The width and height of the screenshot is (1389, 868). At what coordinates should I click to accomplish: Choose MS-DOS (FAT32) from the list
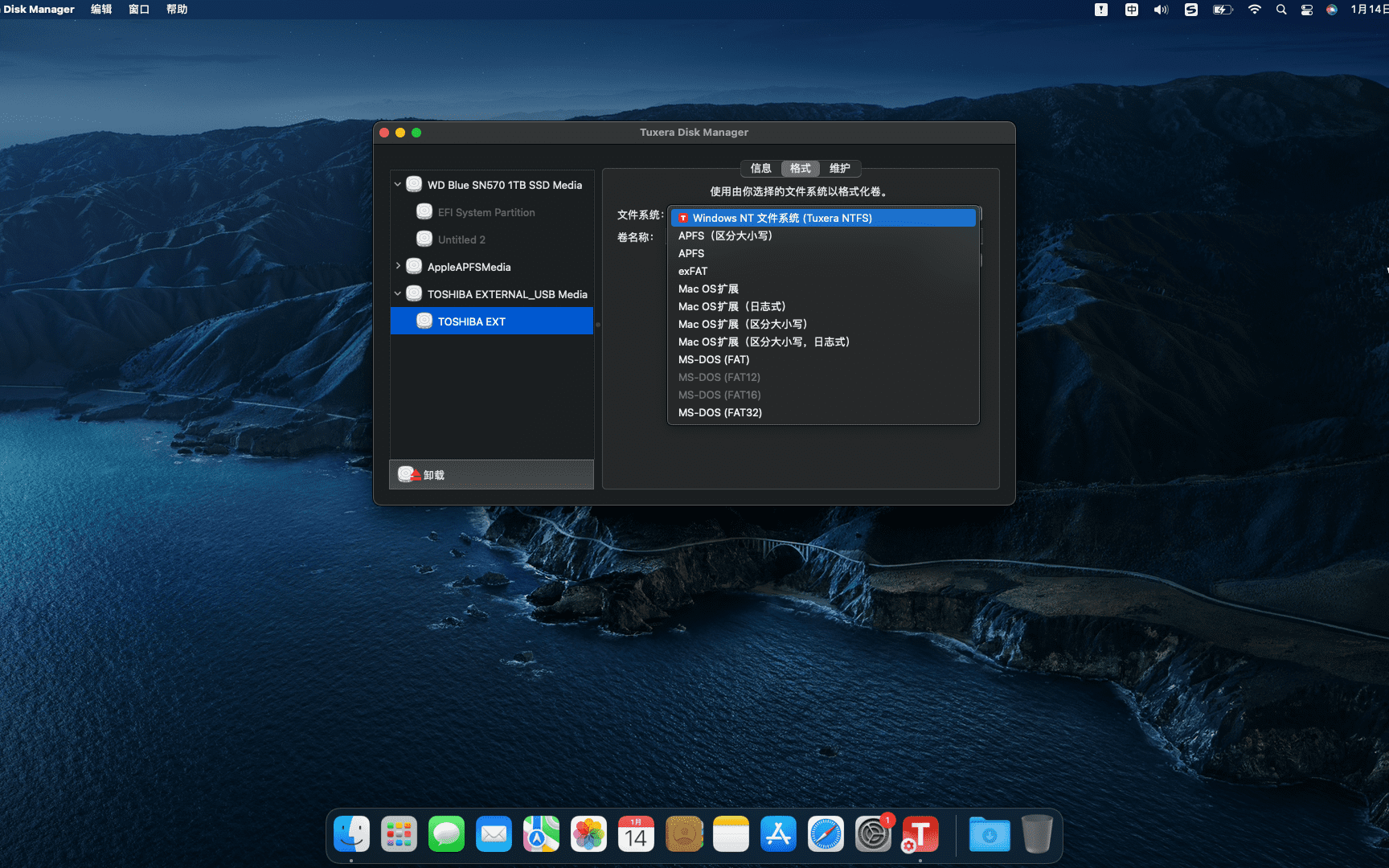tap(823, 412)
